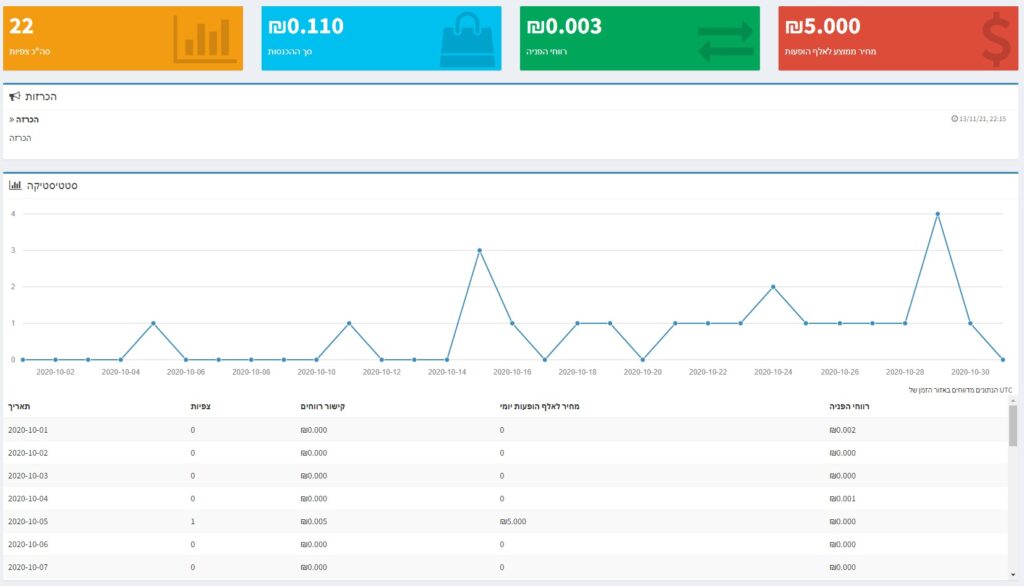Click the קישור רווחים column header

[323, 407]
